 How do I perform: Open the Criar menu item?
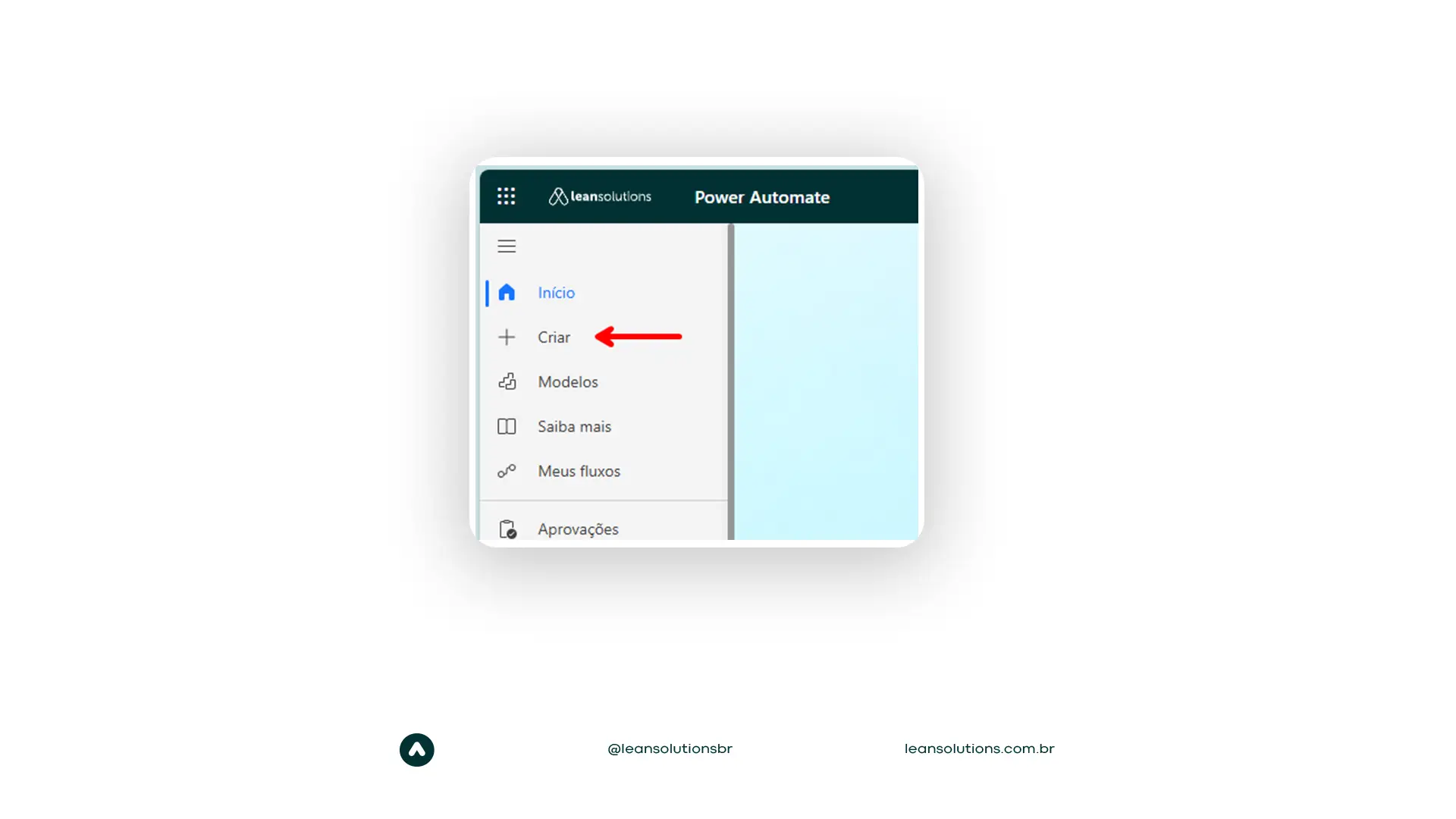pyautogui.click(x=554, y=337)
